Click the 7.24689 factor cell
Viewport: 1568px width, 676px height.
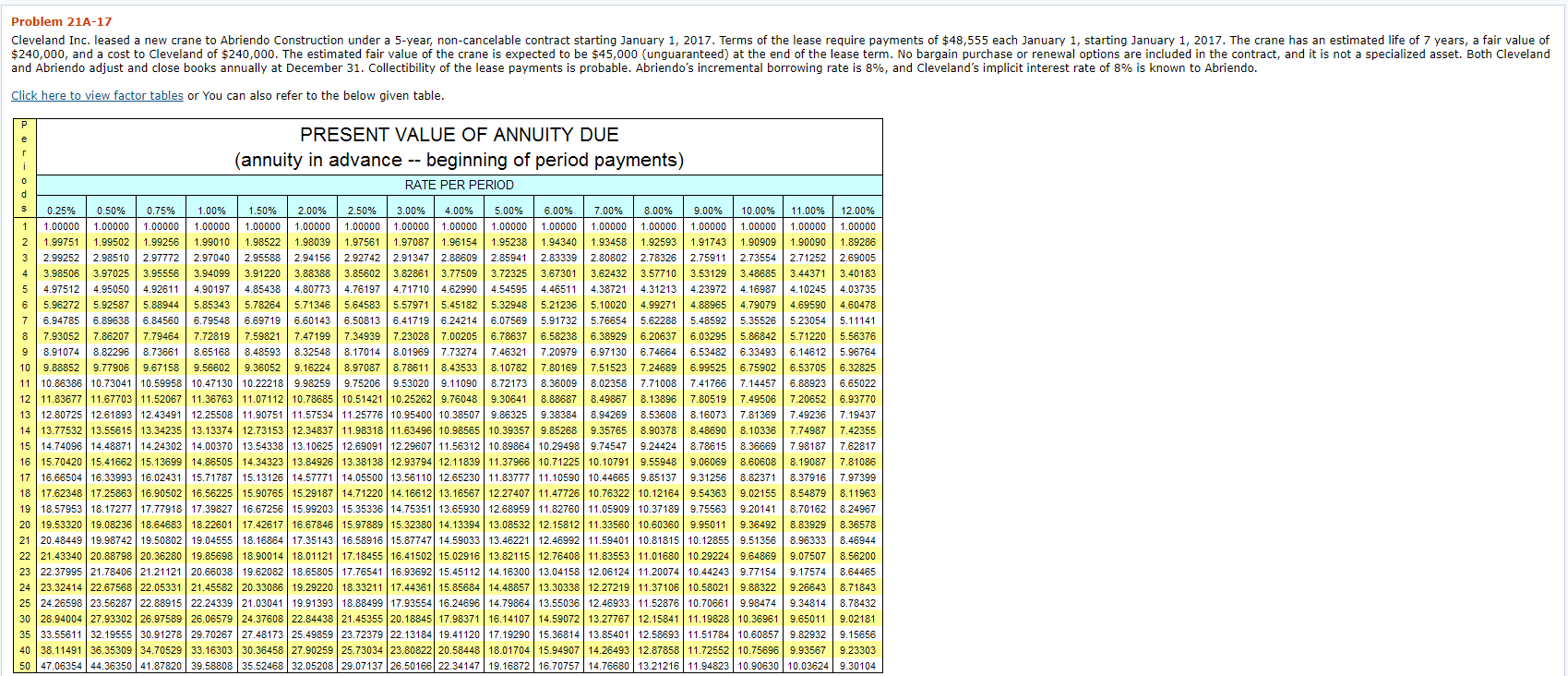click(659, 368)
